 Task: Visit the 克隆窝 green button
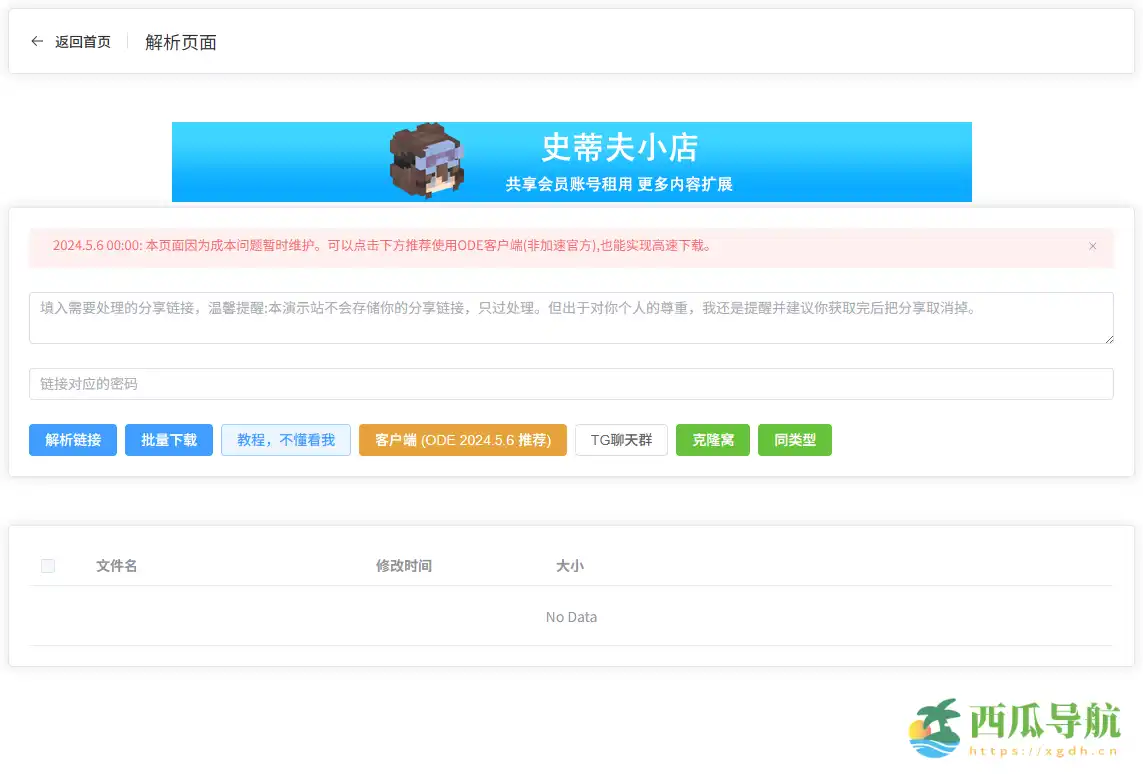pyautogui.click(x=712, y=440)
